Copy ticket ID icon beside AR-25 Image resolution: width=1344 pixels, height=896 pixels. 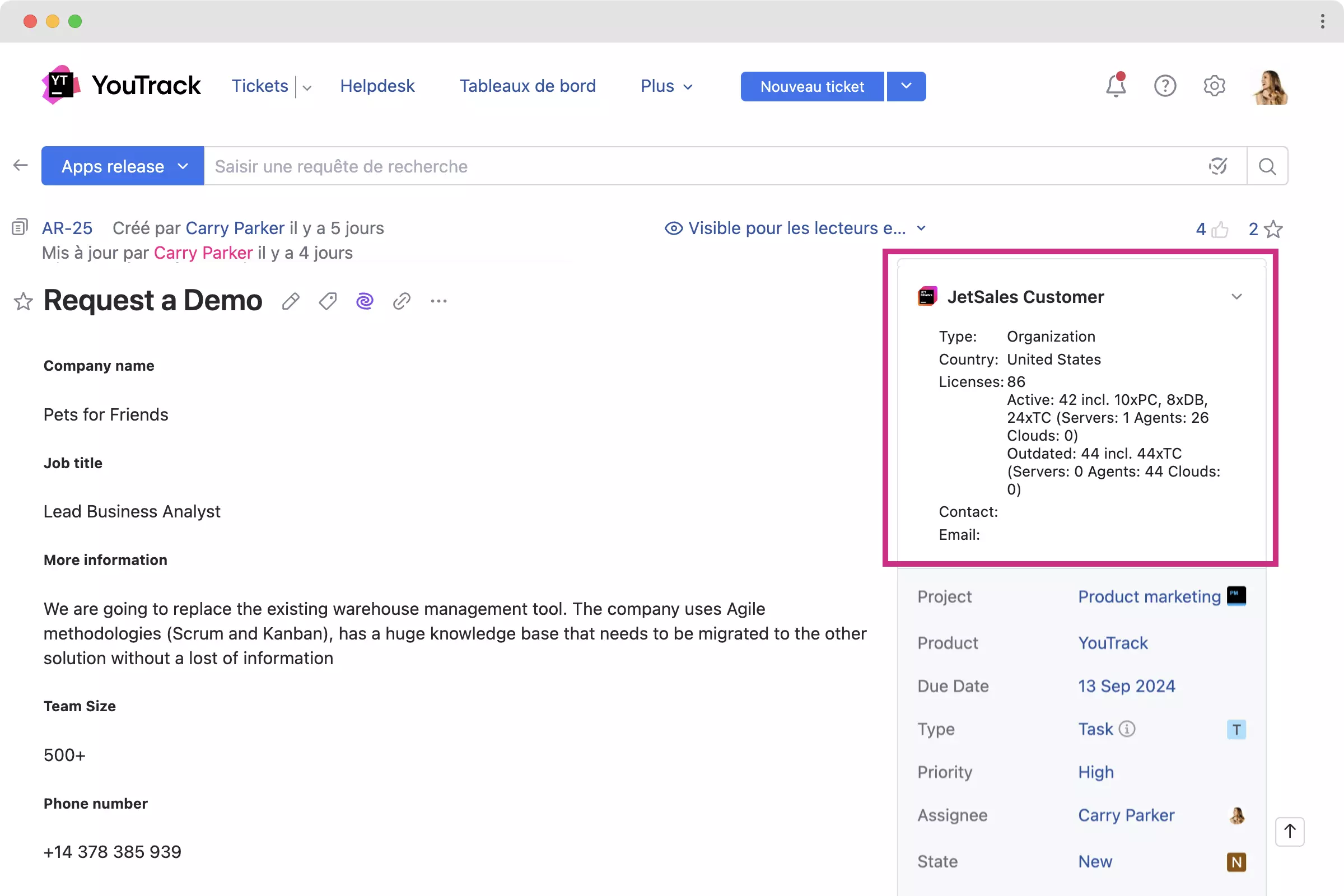20,227
